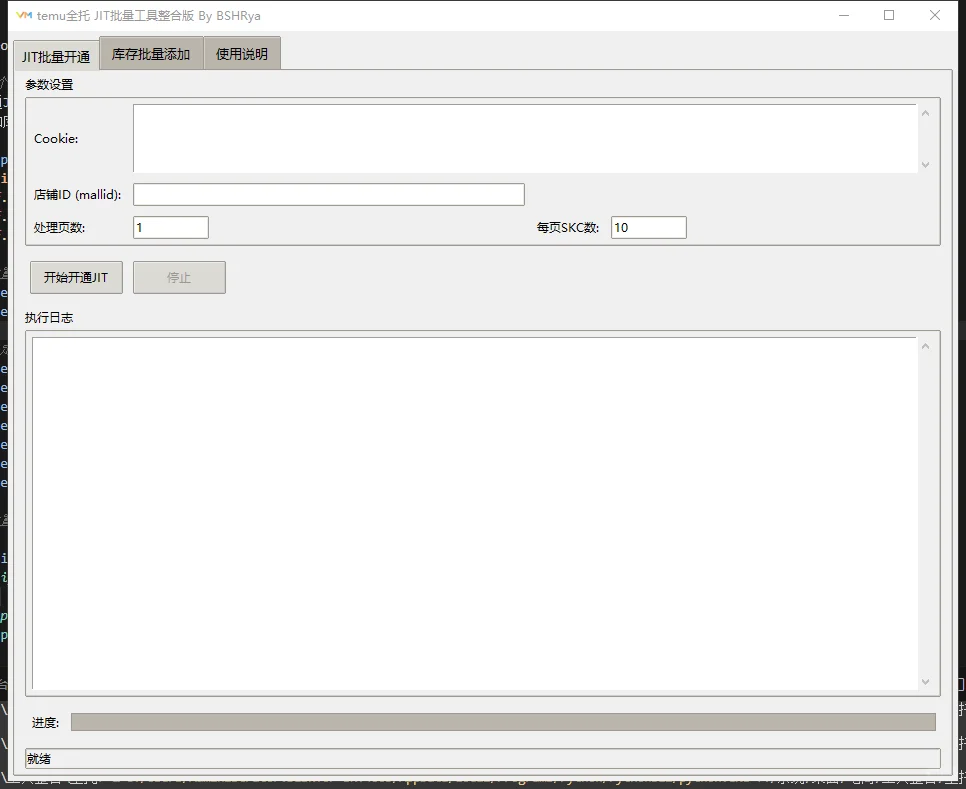966x789 pixels.
Task: Click the 执行日志 scroll down arrow
Action: point(925,681)
